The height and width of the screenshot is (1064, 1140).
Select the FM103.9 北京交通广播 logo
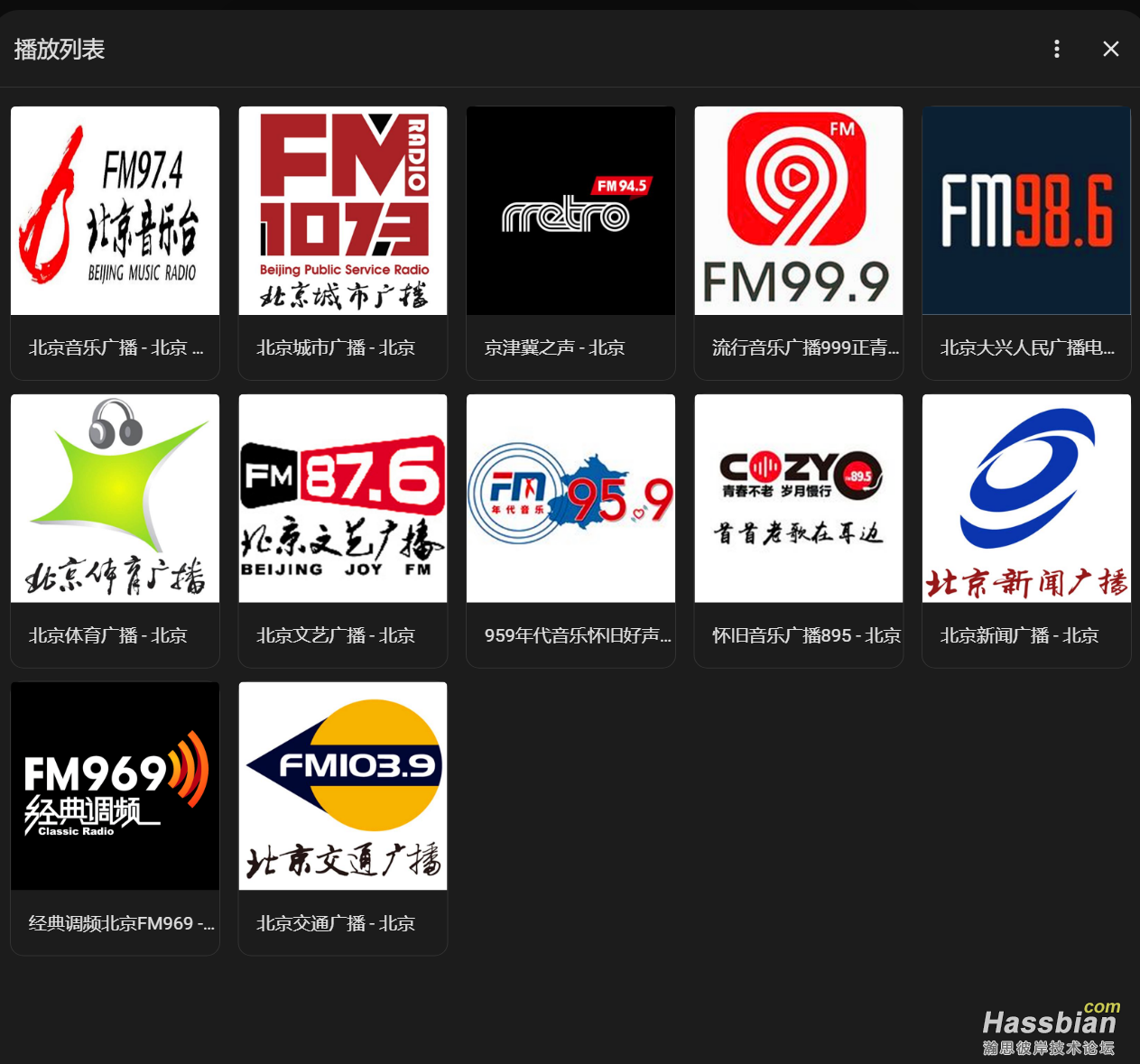coord(343,786)
